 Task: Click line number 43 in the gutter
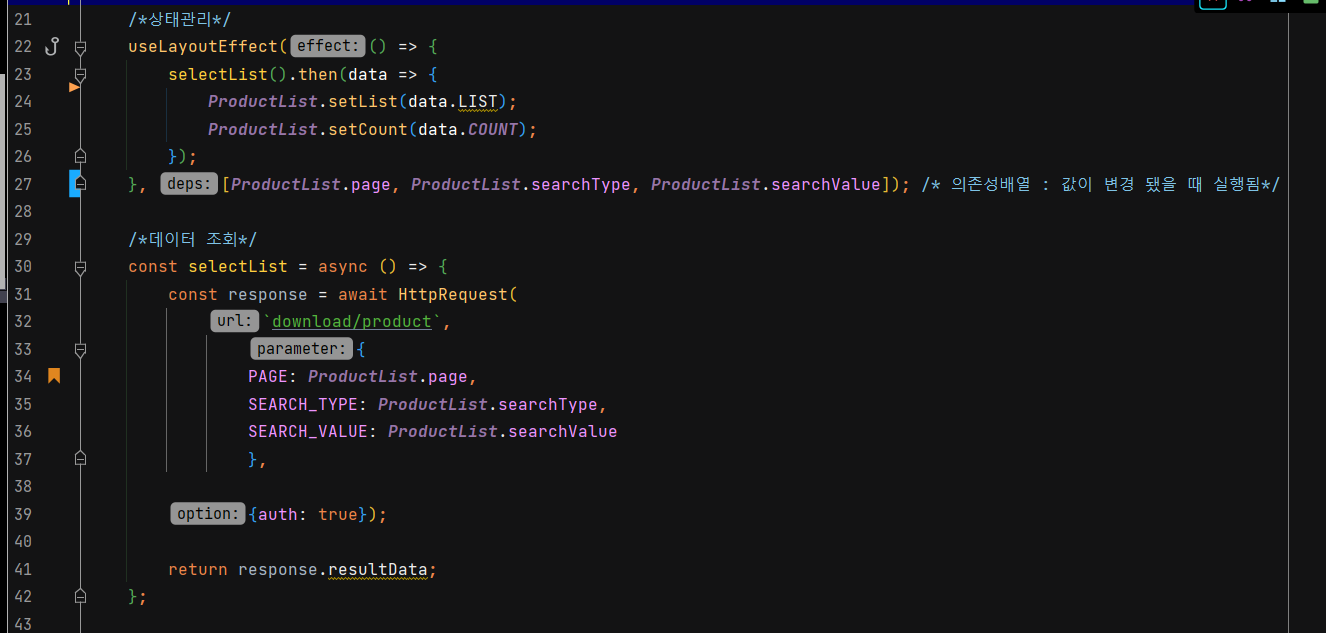click(x=22, y=624)
